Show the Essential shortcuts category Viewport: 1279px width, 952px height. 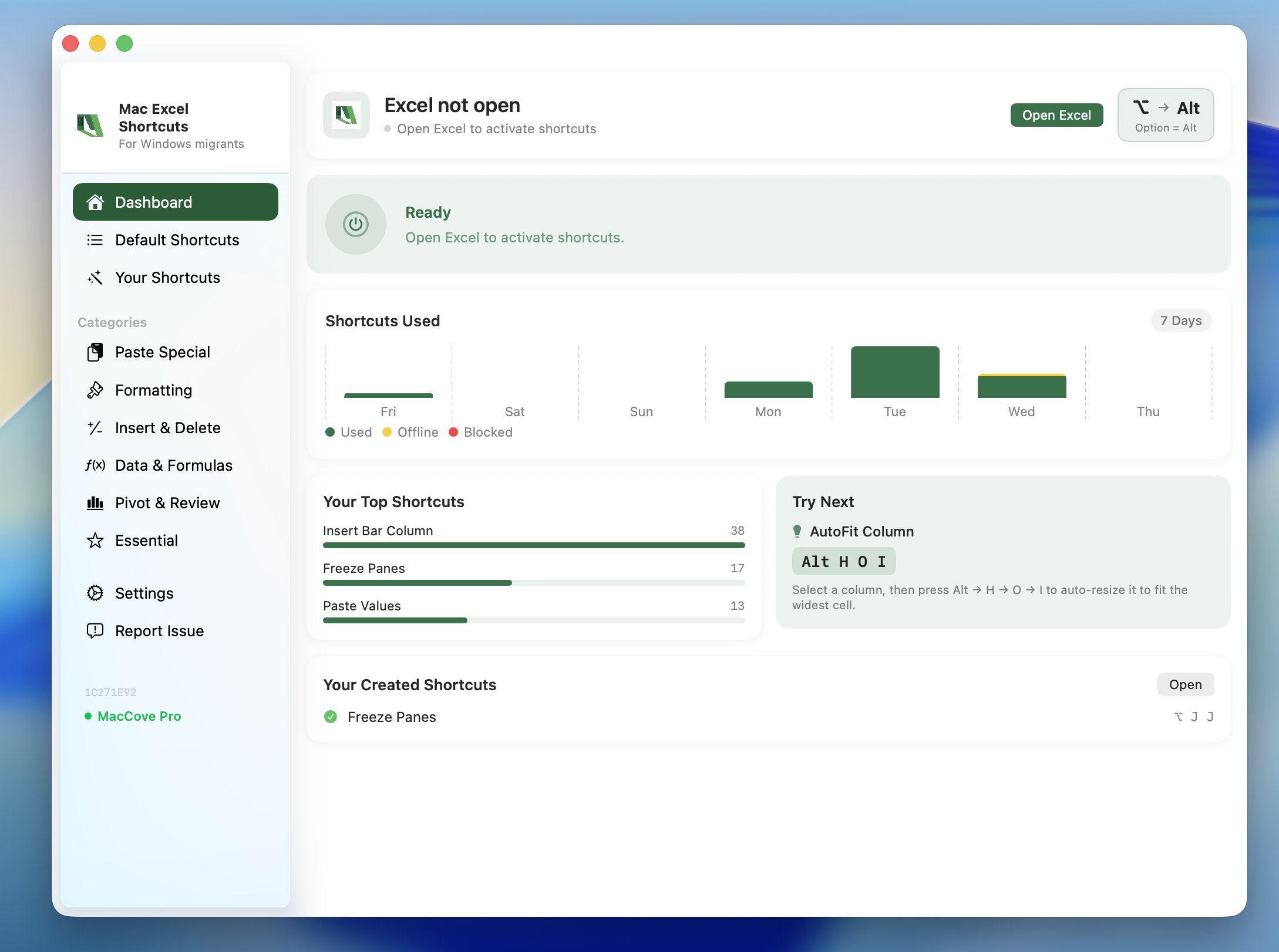[176, 541]
